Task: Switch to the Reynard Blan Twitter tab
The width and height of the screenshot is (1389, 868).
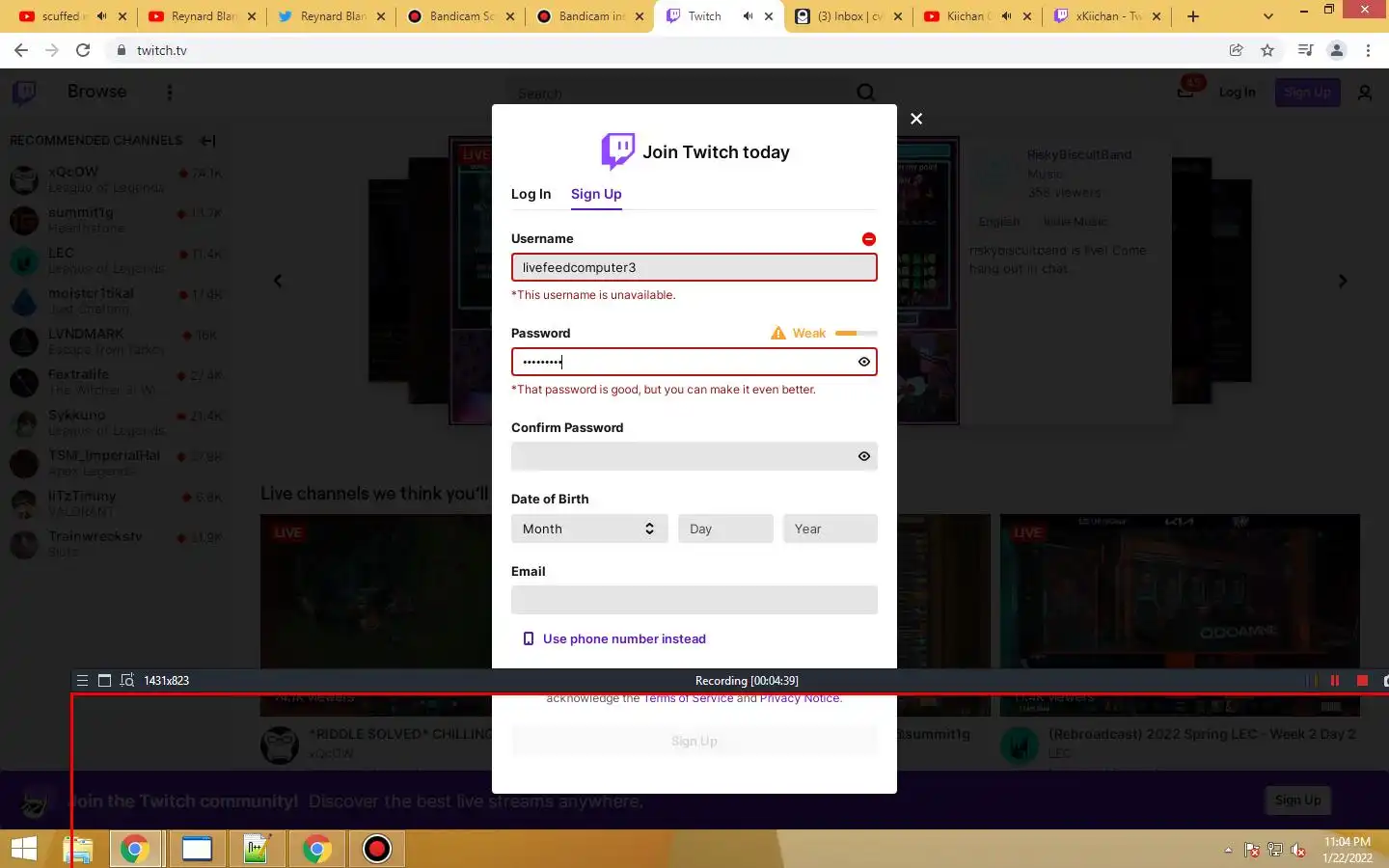Action: [330, 16]
